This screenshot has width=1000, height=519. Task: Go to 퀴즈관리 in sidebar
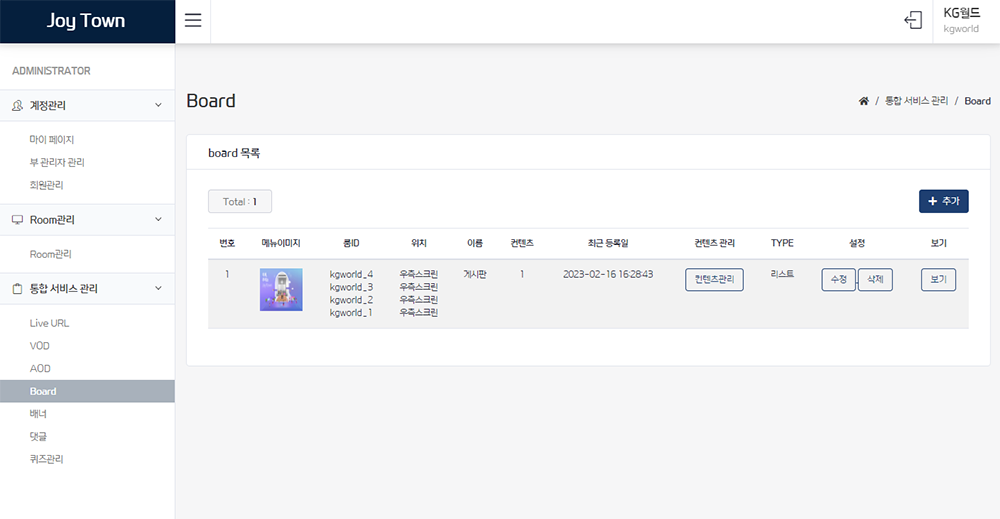[x=47, y=459]
